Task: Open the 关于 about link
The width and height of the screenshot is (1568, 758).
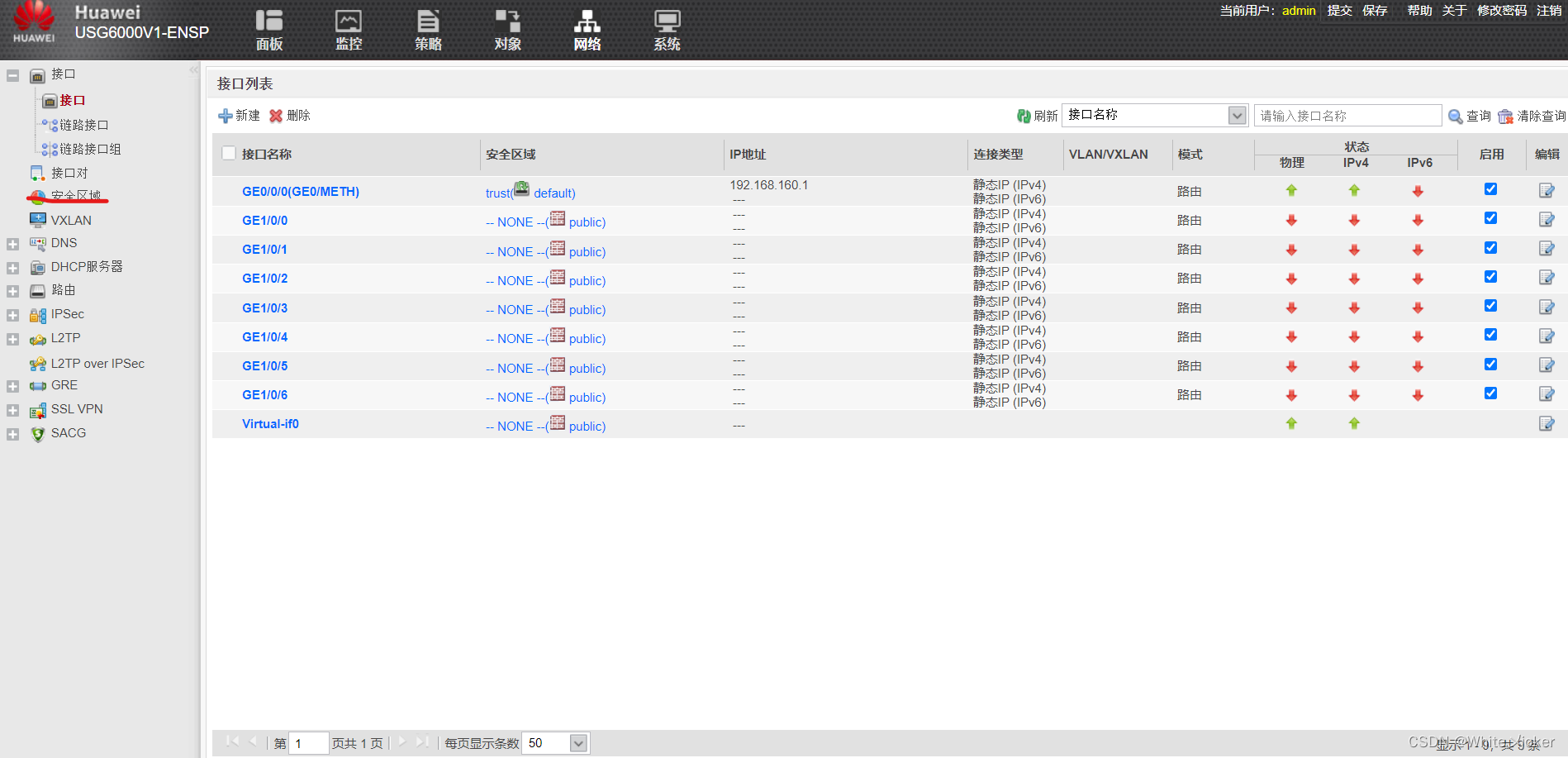Action: pos(1454,11)
